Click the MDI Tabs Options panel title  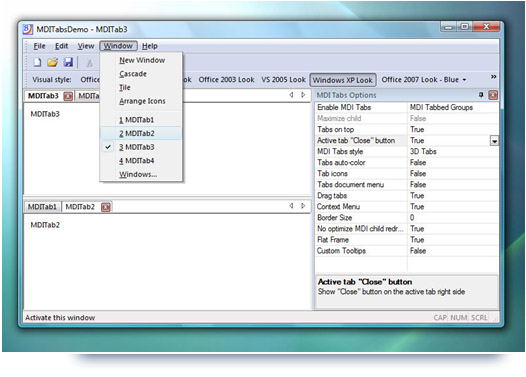point(346,95)
